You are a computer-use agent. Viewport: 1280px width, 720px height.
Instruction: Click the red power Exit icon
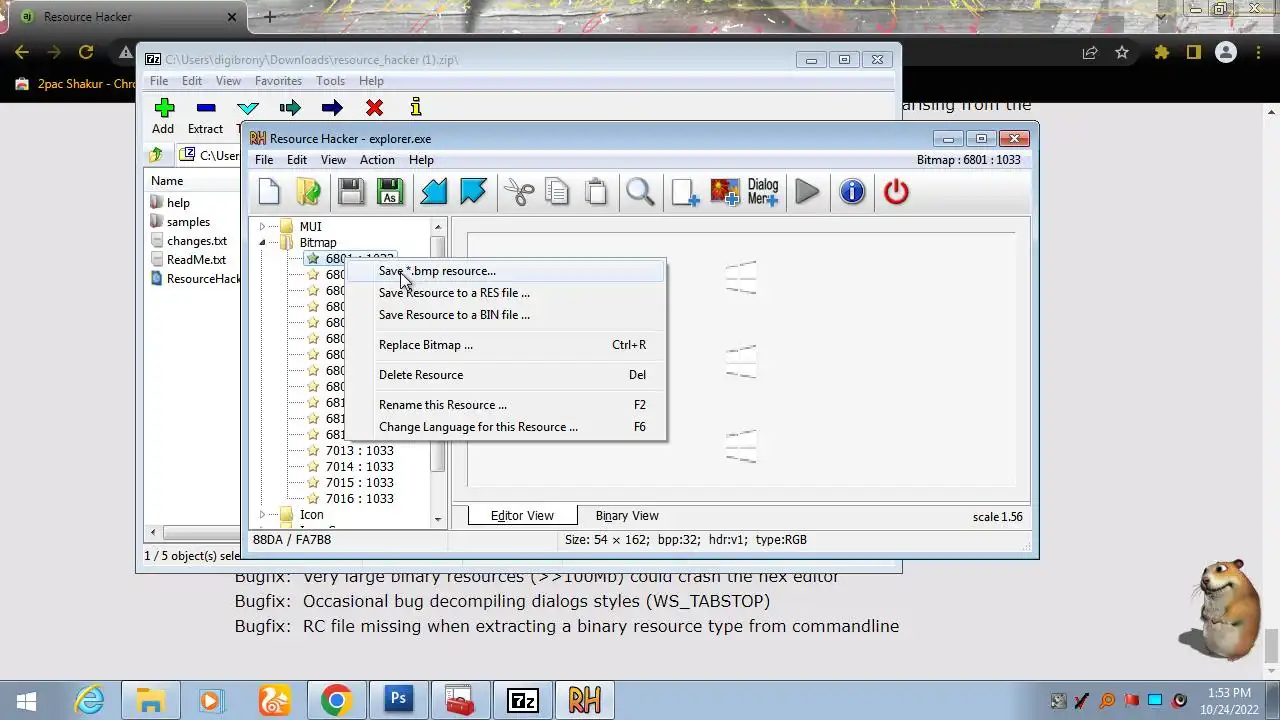pyautogui.click(x=896, y=191)
